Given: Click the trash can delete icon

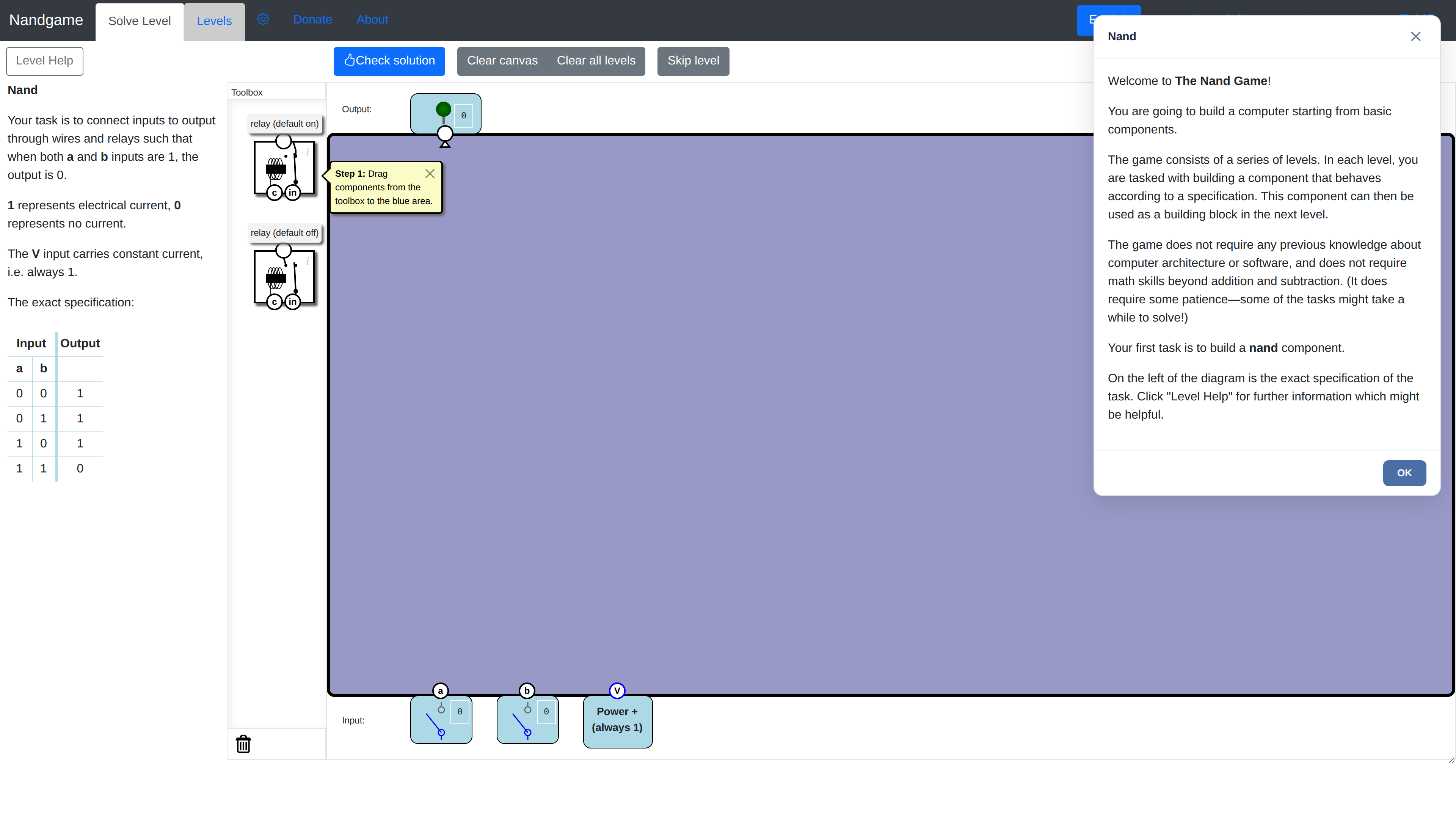Looking at the screenshot, I should 243,744.
